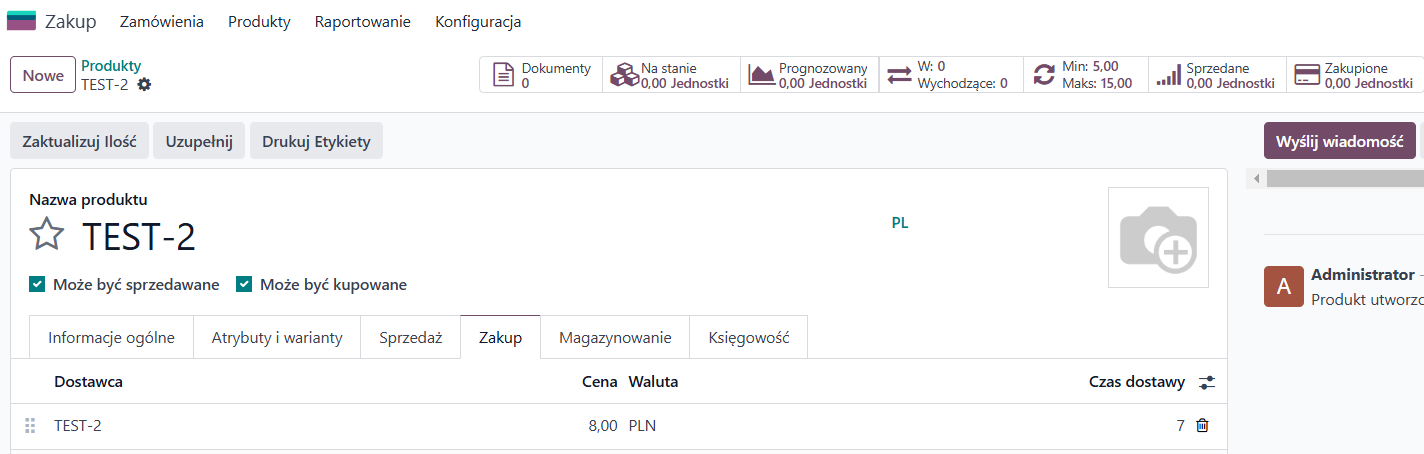
Task: Click the PLN currency cell
Action: tap(642, 426)
